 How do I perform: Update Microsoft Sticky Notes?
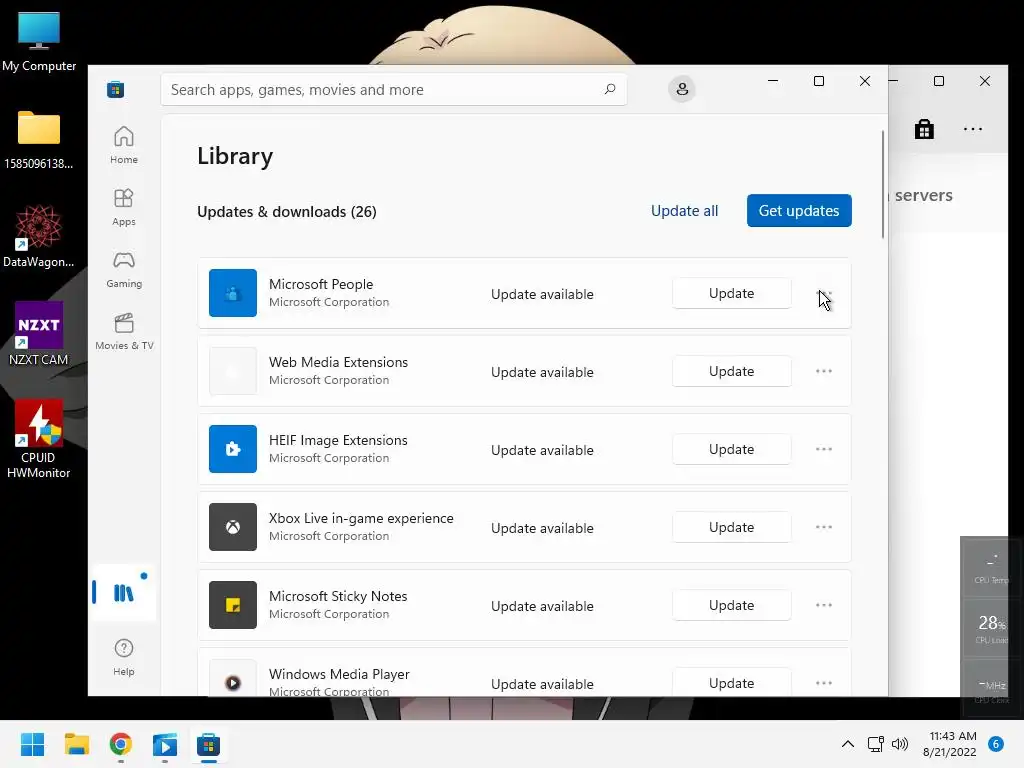tap(731, 605)
